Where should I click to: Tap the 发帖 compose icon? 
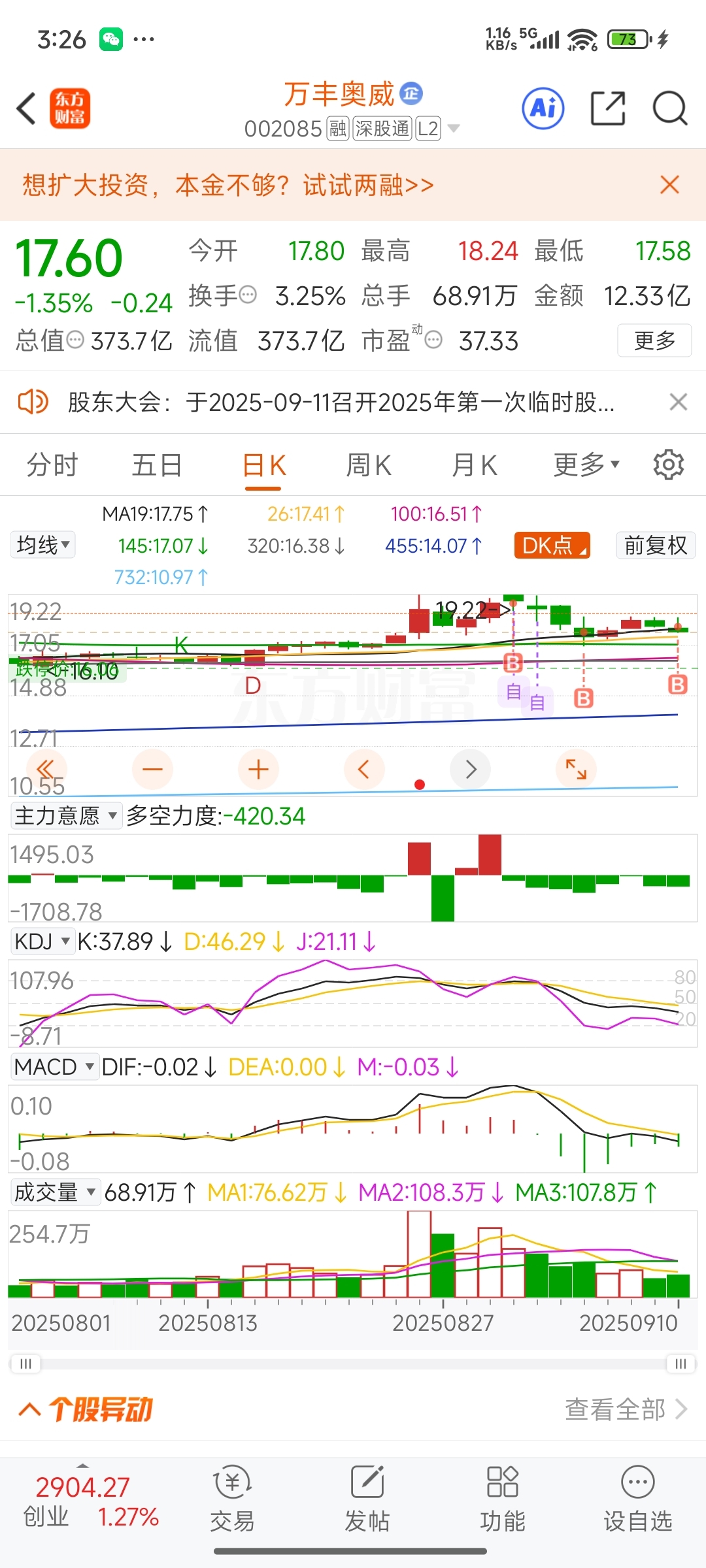(x=367, y=1481)
